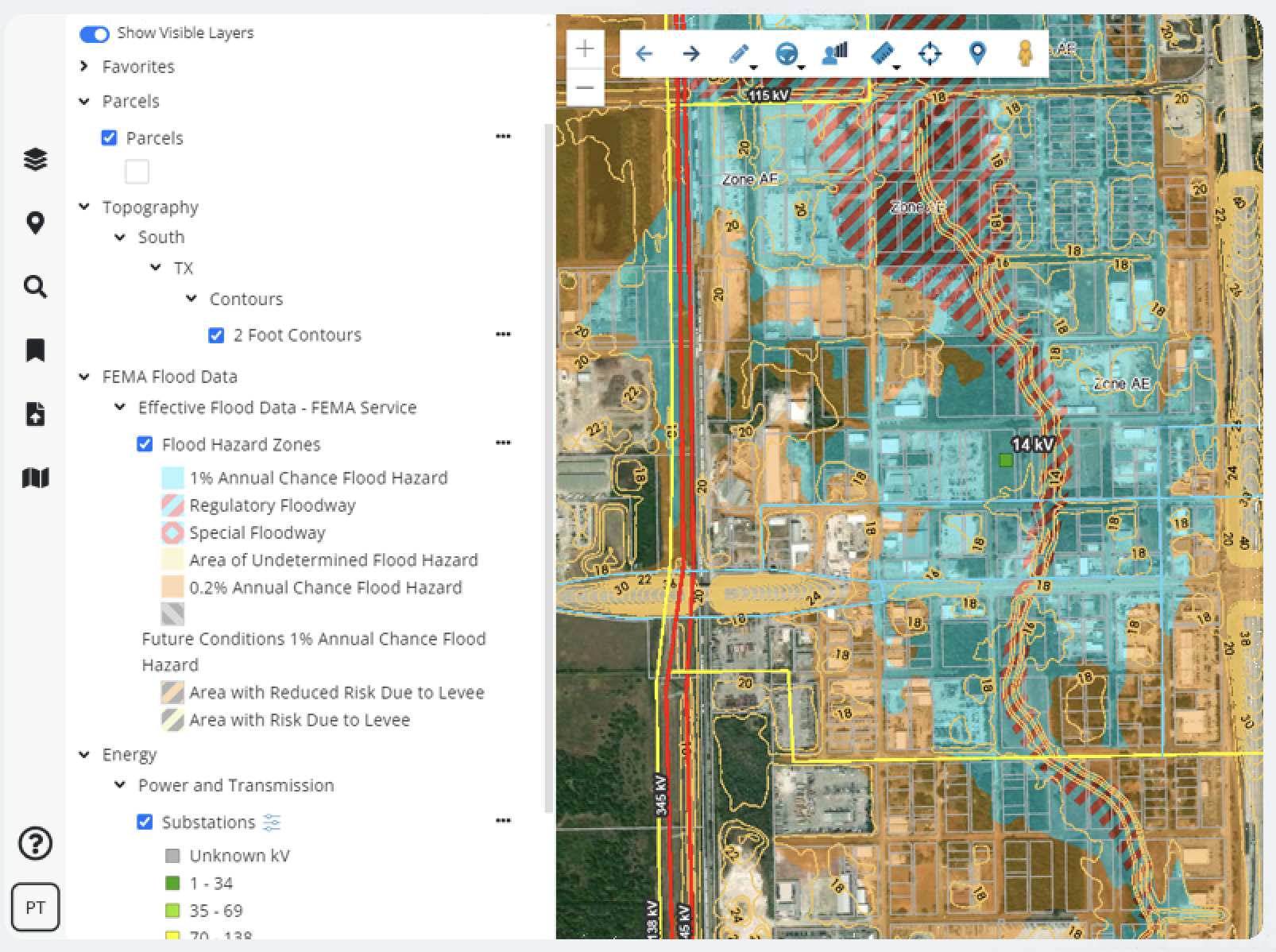Open the Flood Hazard Zones ellipsis menu

coord(503,443)
